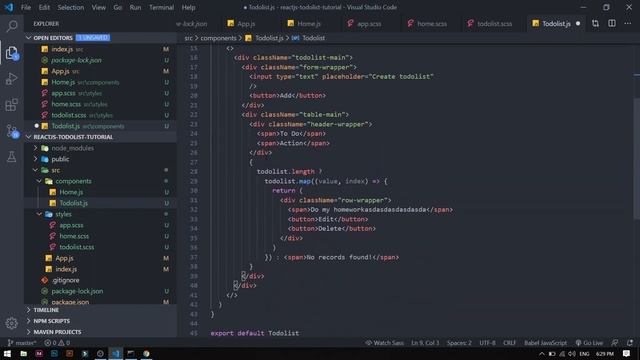Click the editor vertical scrollbar
The width and height of the screenshot is (640, 360).
click(x=637, y=159)
